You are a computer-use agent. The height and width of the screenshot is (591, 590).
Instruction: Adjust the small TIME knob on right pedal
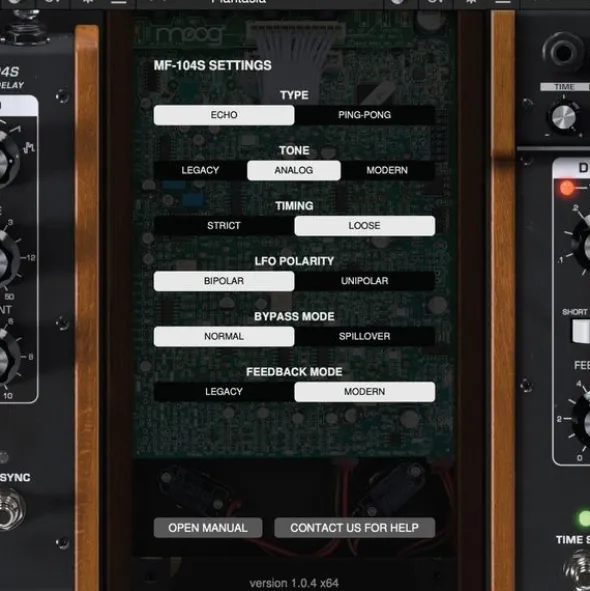(564, 117)
